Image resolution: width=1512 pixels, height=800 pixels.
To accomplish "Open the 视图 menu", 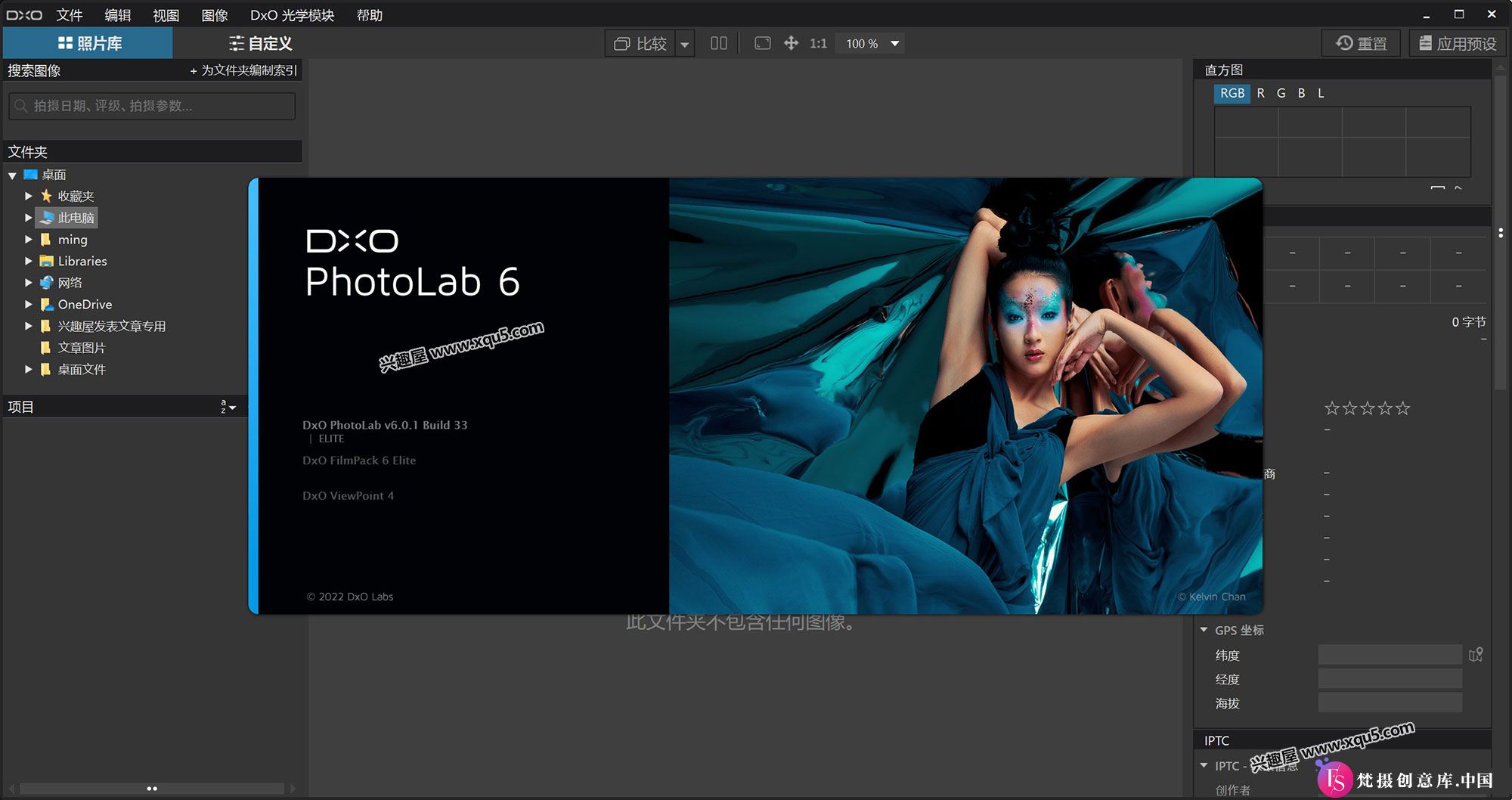I will [166, 15].
